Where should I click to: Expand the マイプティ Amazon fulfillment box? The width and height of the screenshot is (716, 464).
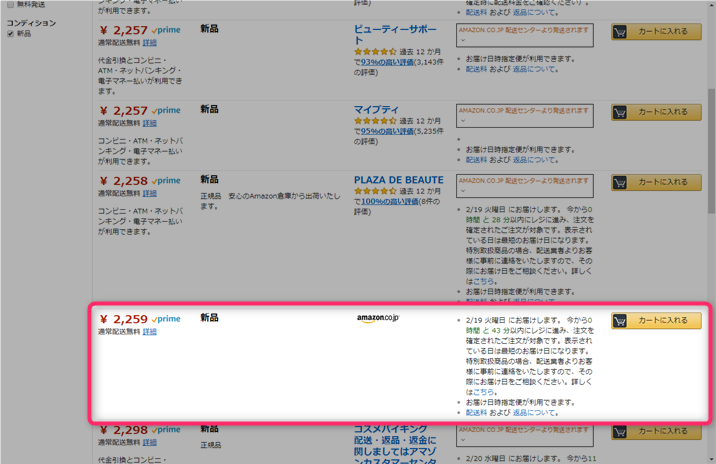525,116
